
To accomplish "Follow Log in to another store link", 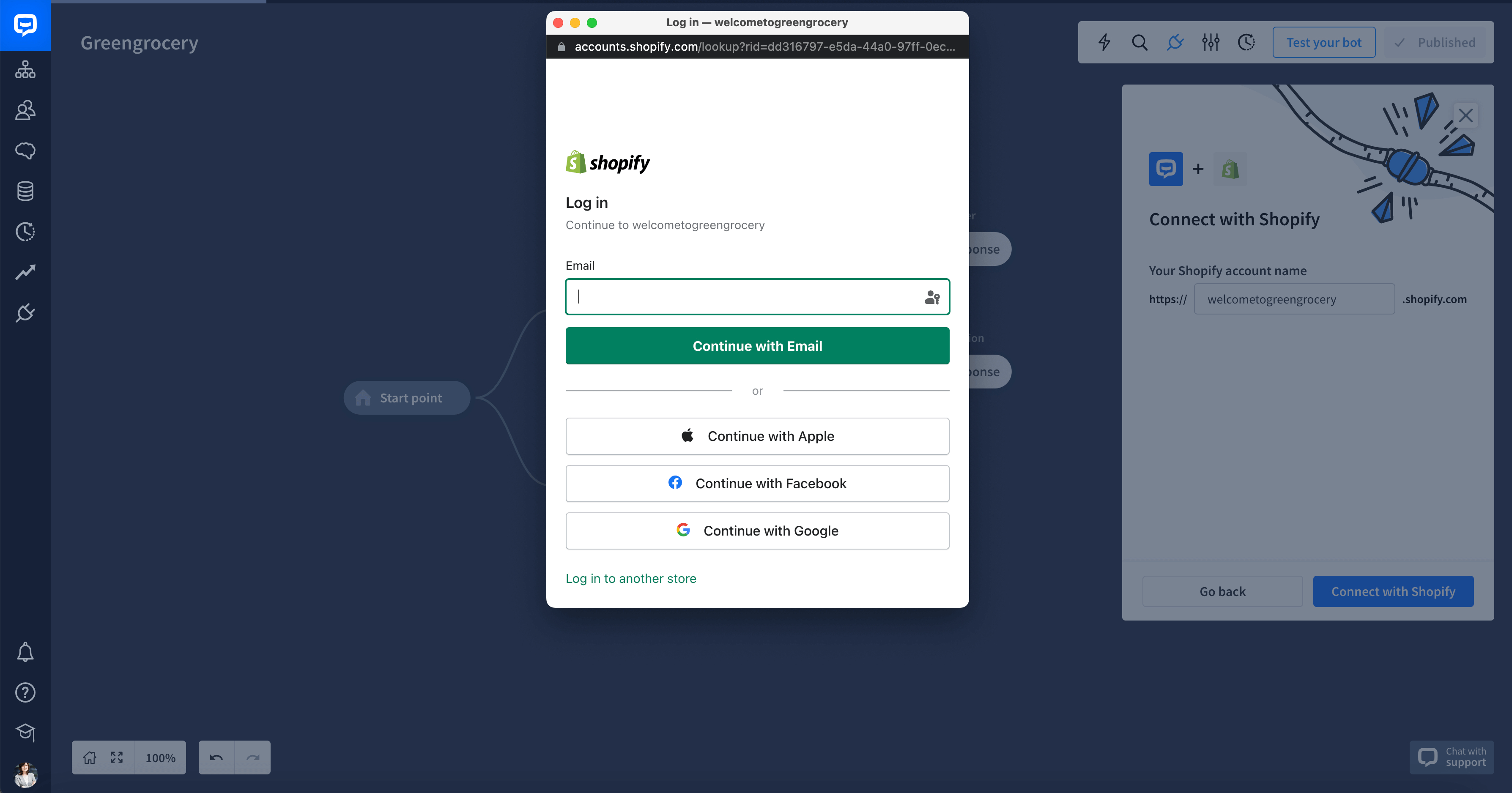I will pos(630,578).
